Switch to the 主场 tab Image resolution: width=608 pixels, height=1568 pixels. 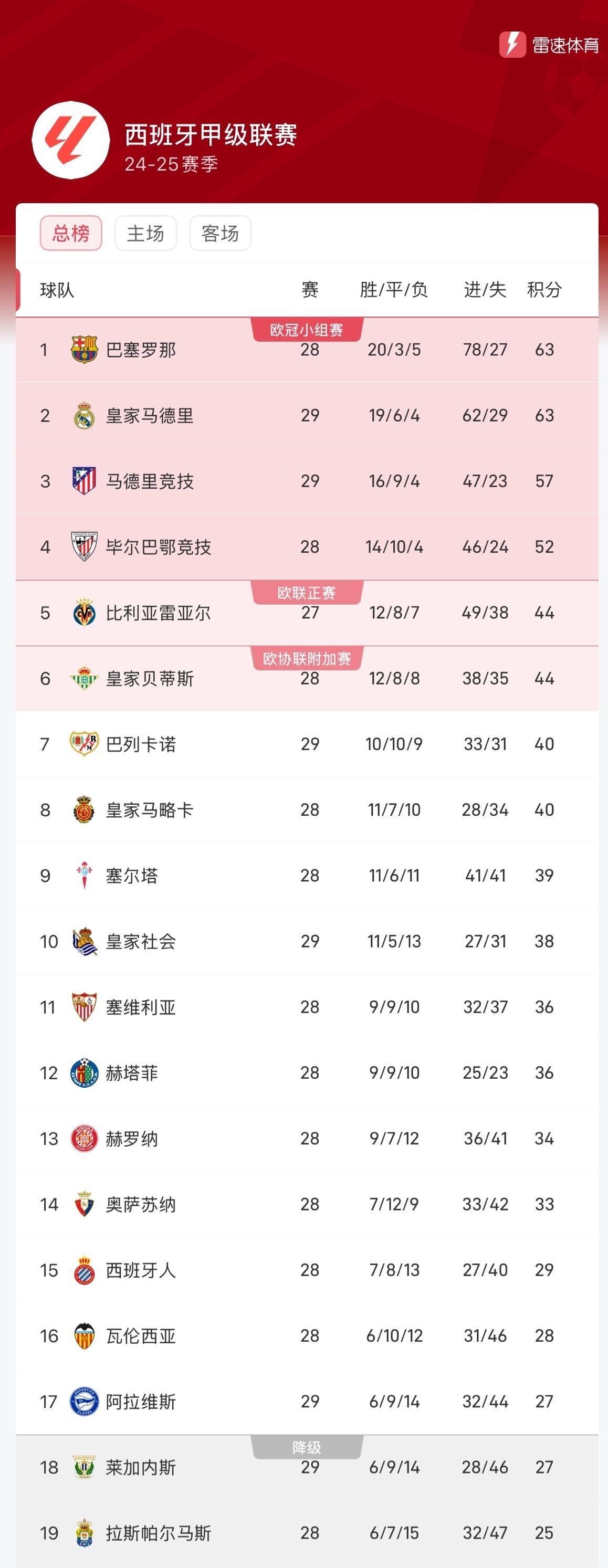[x=145, y=233]
